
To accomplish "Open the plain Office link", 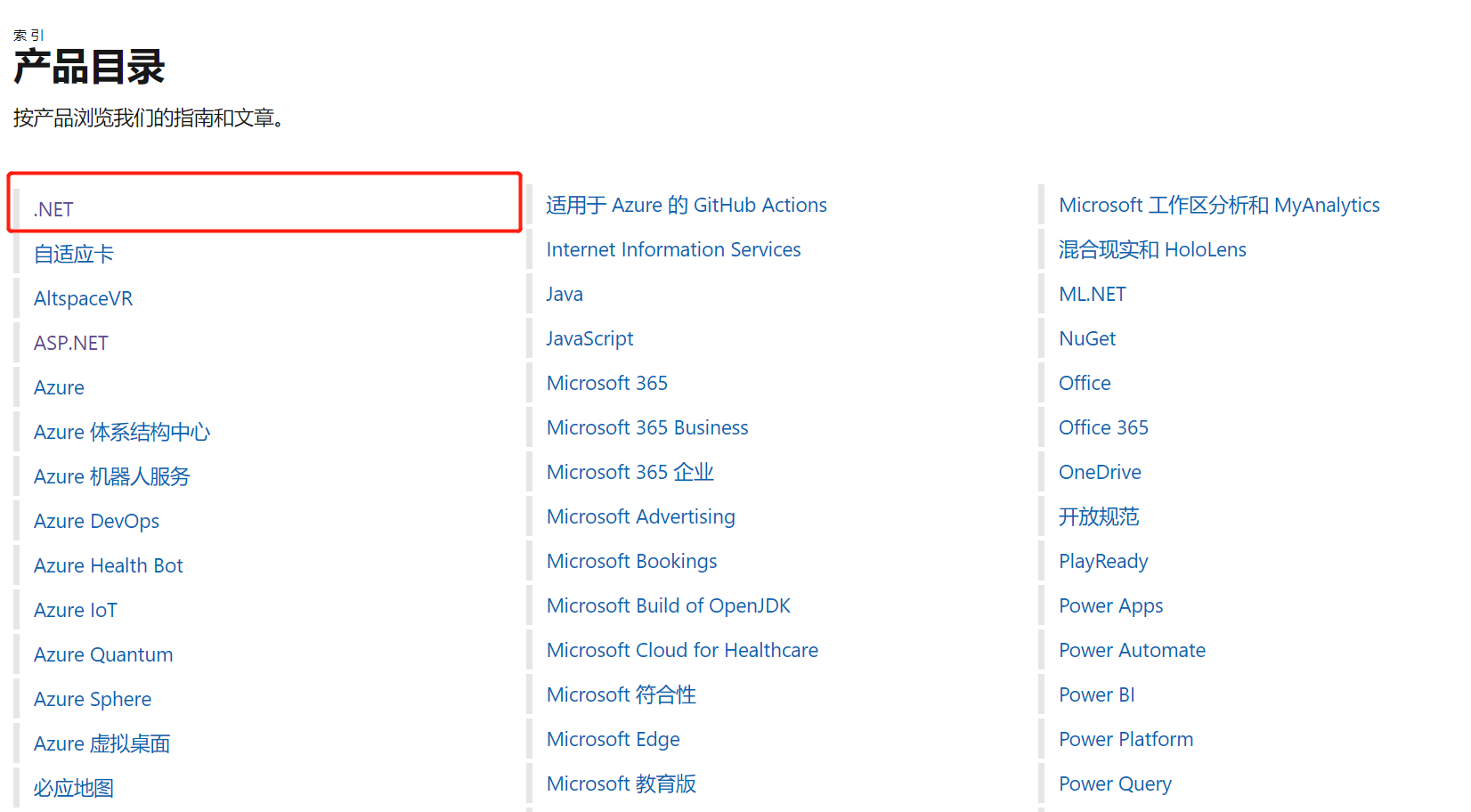I will [1085, 383].
